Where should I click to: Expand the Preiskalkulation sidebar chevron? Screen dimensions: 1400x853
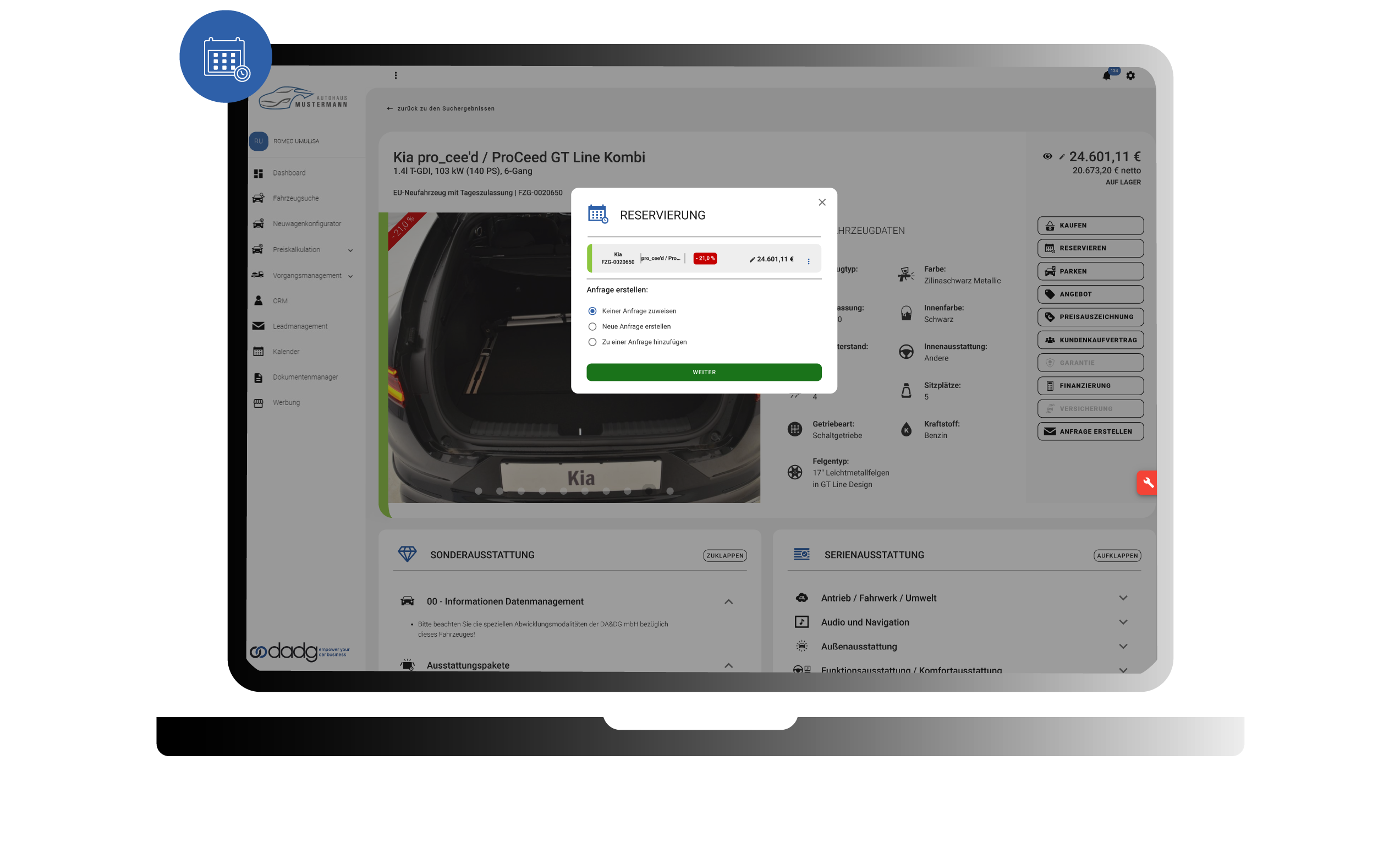click(x=350, y=250)
